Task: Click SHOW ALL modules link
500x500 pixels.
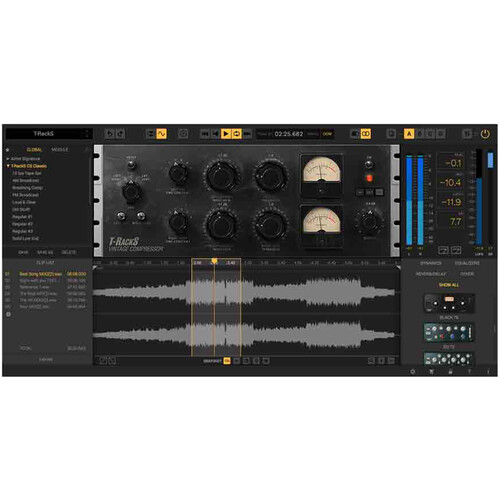Action: tap(449, 285)
